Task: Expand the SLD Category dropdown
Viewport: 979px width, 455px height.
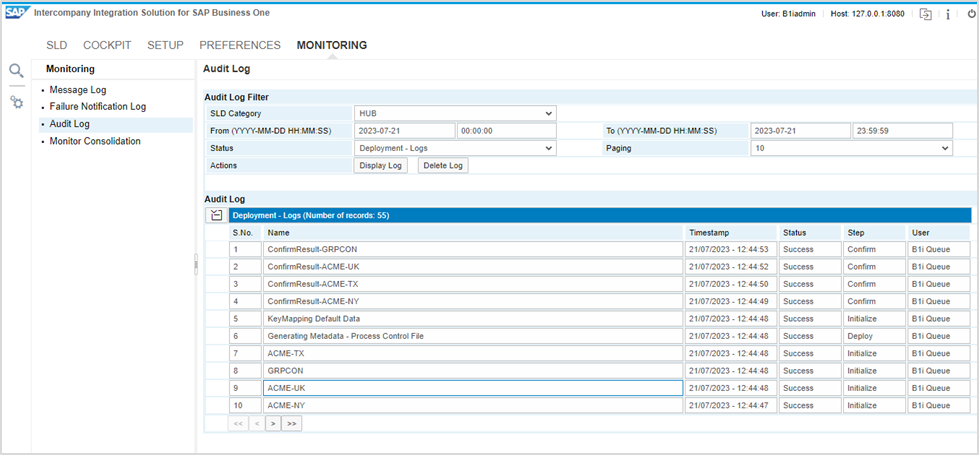Action: click(x=455, y=114)
